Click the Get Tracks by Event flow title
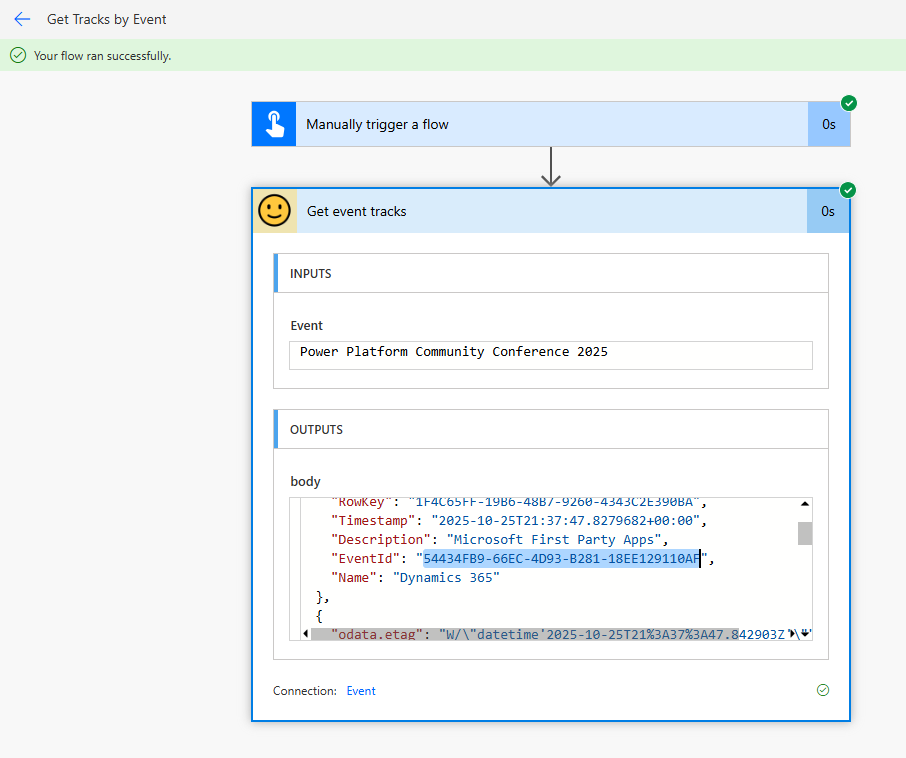 click(x=107, y=19)
